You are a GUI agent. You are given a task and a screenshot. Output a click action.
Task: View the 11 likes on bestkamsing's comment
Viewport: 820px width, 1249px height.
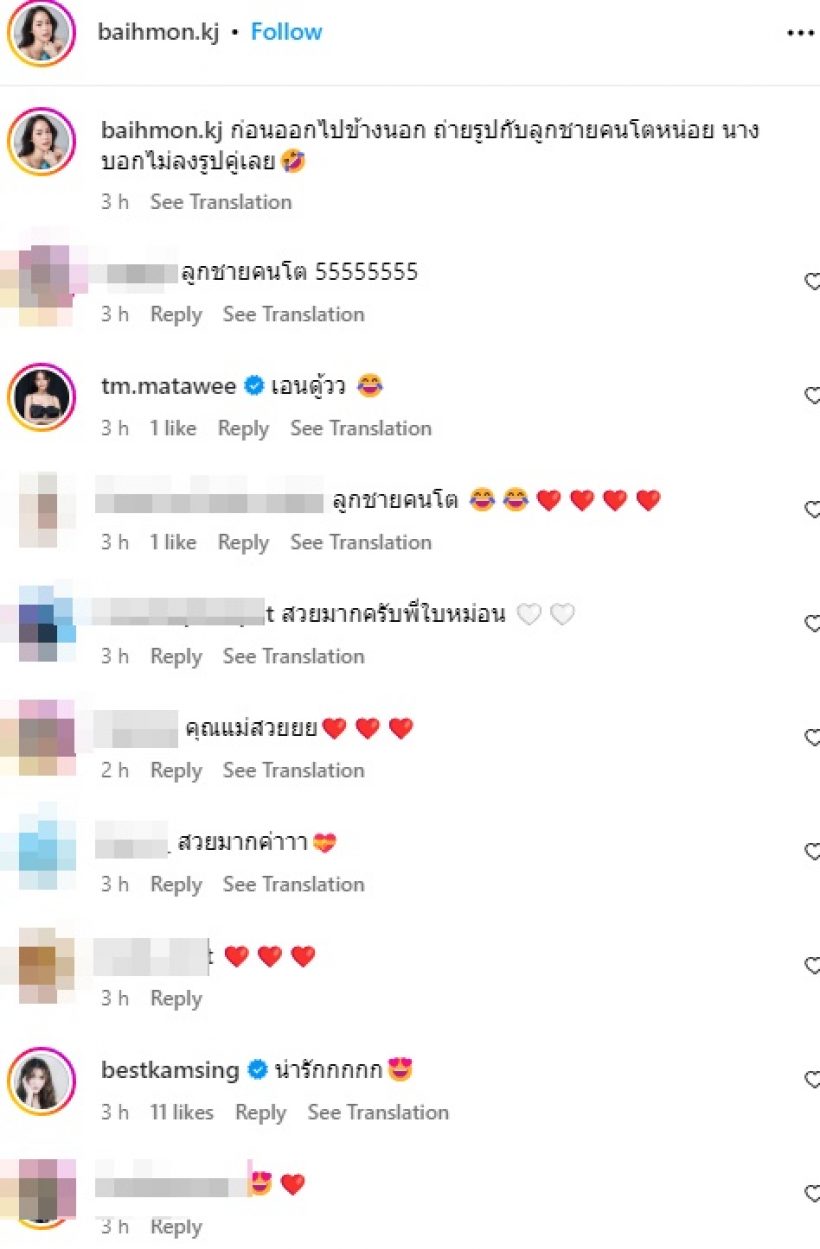click(182, 1112)
